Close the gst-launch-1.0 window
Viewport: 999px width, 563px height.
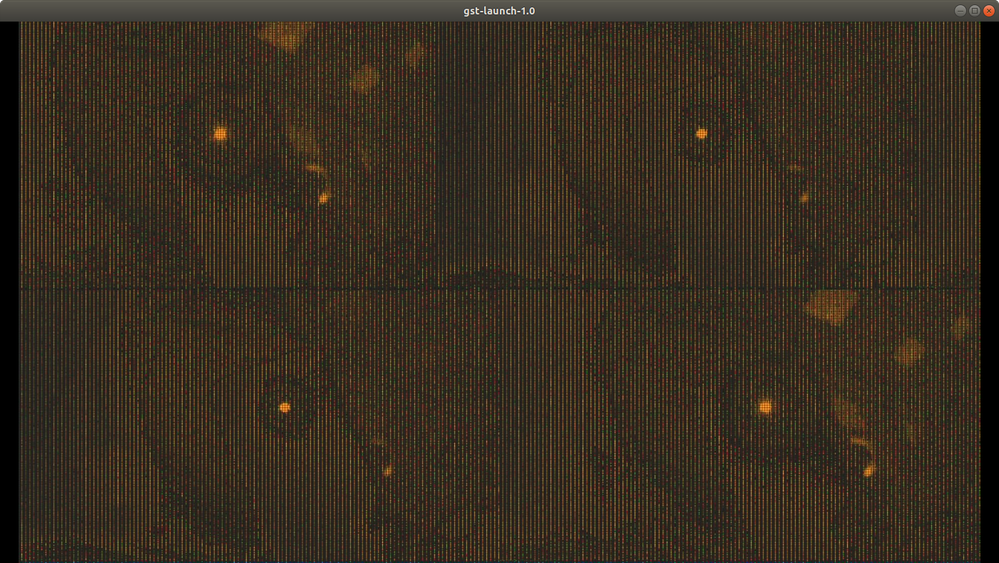(989, 11)
